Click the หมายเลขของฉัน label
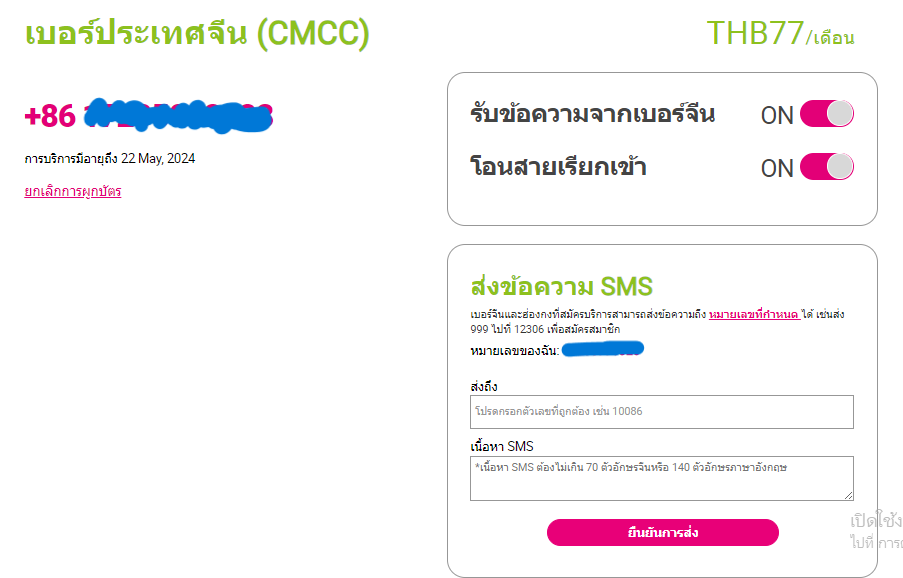This screenshot has height=578, width=903. click(x=514, y=350)
